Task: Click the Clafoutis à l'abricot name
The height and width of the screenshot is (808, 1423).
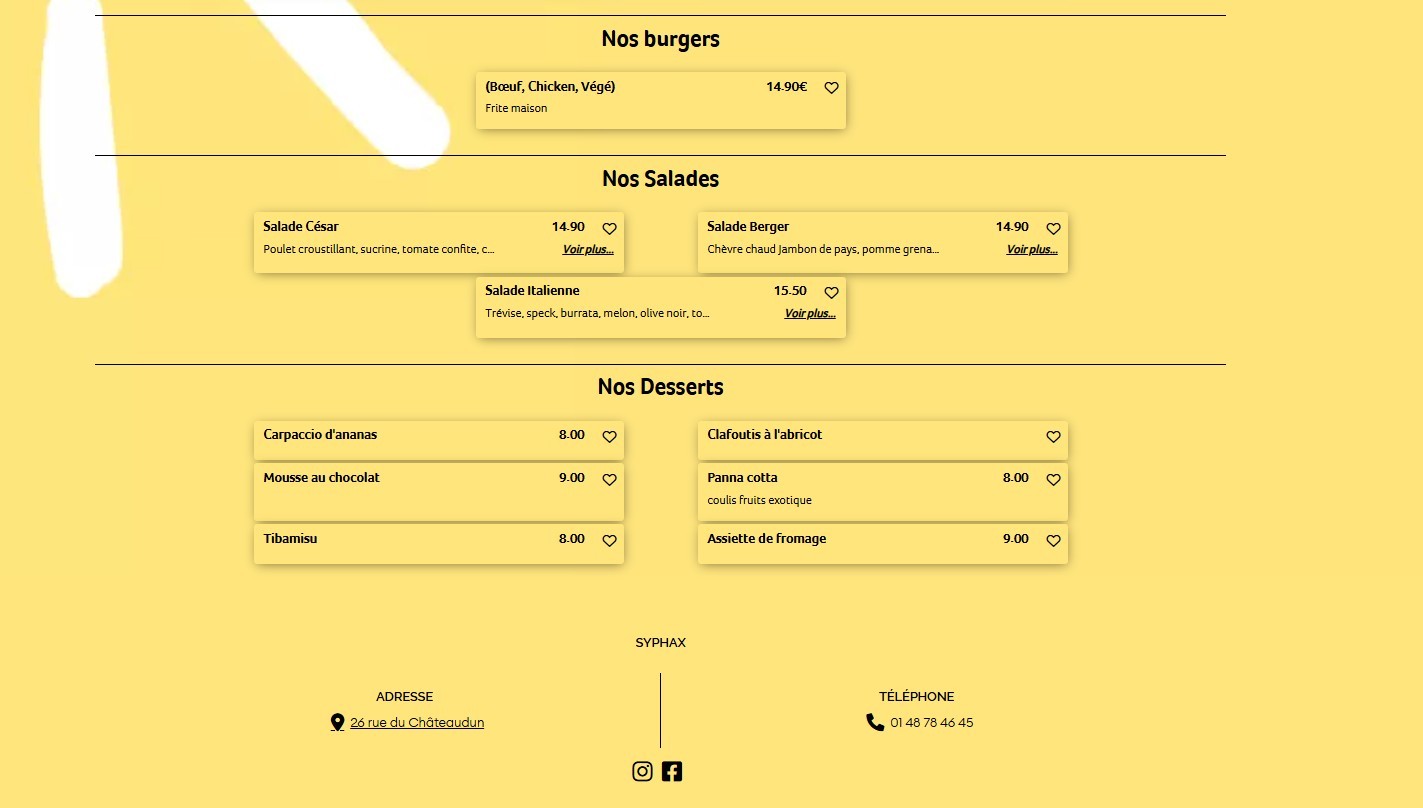Action: 764,435
